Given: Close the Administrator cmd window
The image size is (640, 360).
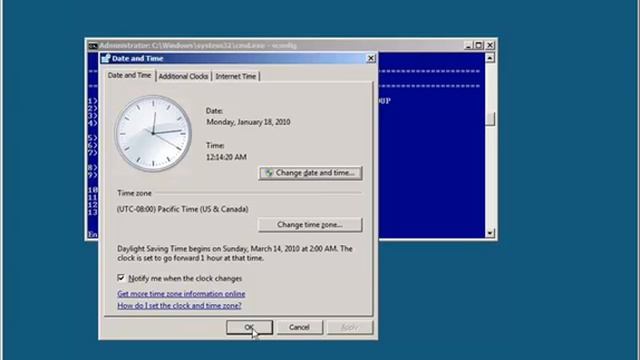Looking at the screenshot, I should tap(490, 45).
